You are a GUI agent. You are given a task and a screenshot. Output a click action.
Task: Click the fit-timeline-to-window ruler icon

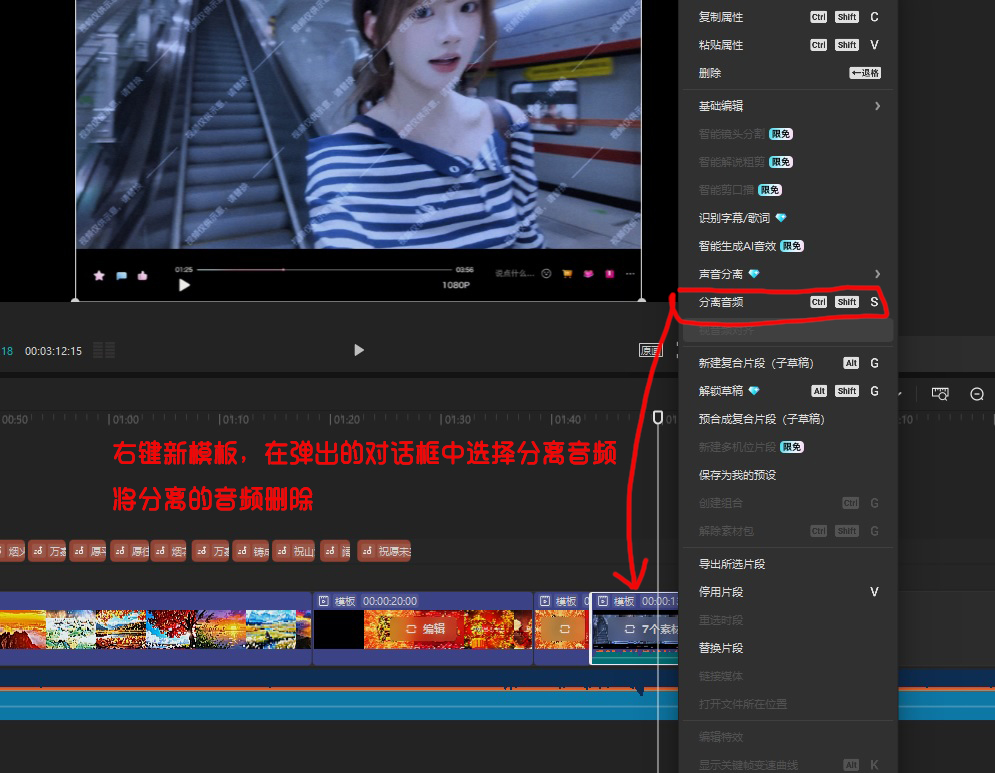940,394
